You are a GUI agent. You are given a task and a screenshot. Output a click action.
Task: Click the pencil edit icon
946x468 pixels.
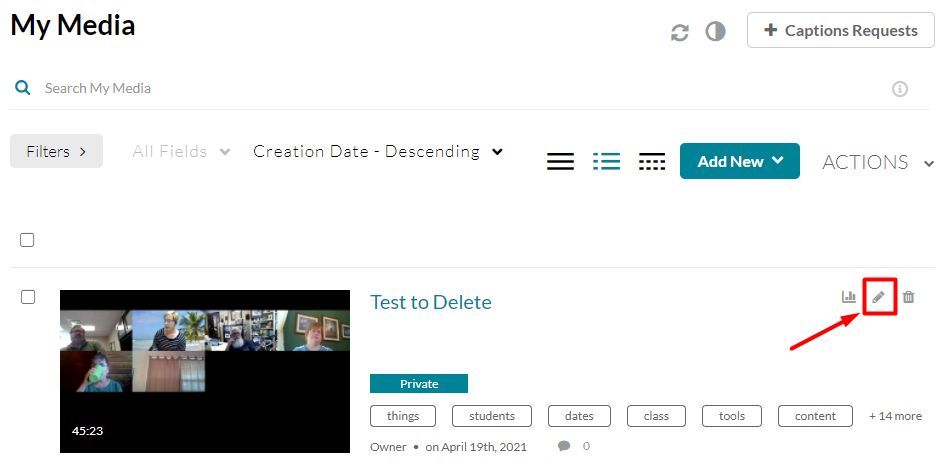coord(878,297)
